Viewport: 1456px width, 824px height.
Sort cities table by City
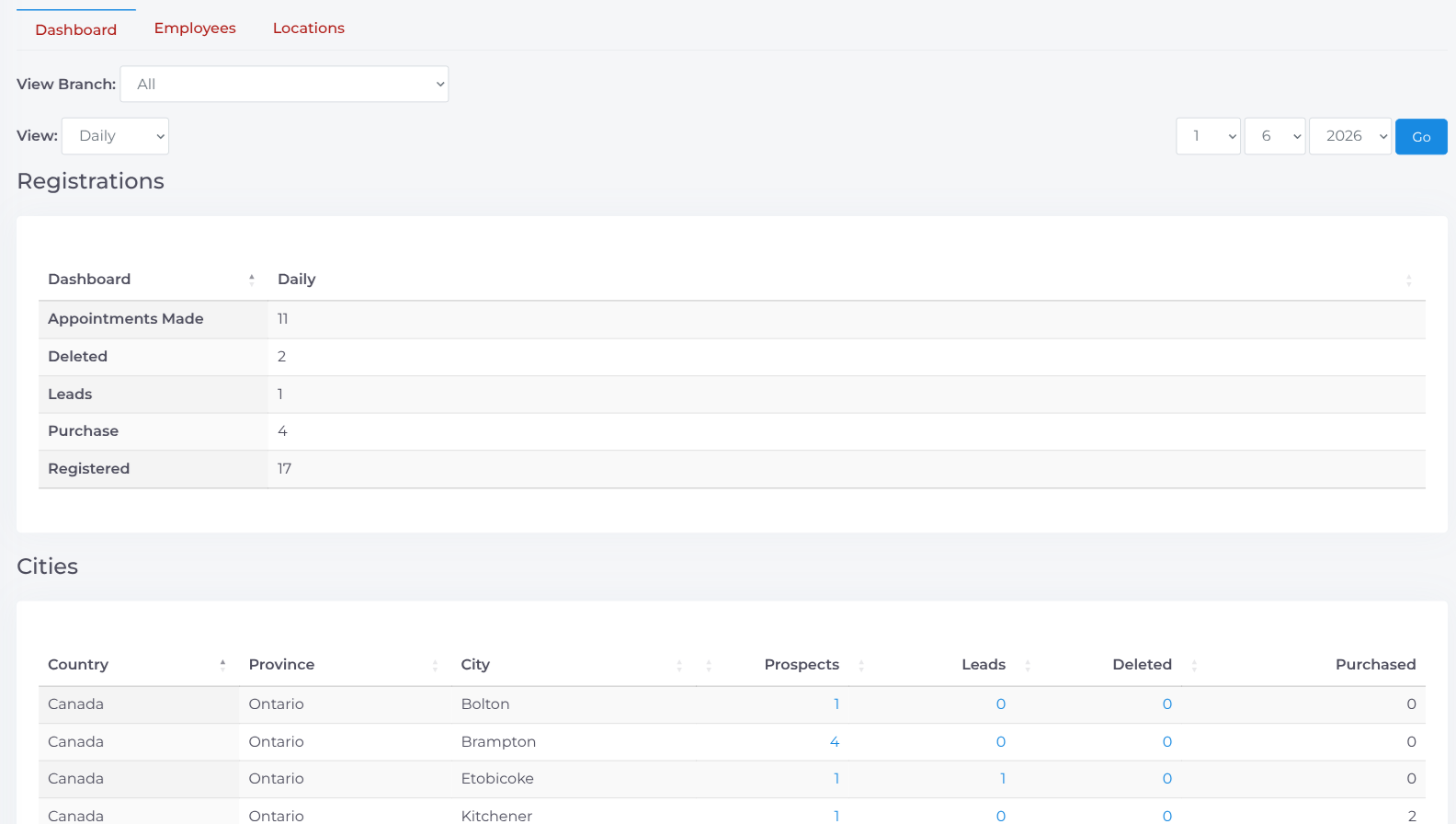pos(574,665)
